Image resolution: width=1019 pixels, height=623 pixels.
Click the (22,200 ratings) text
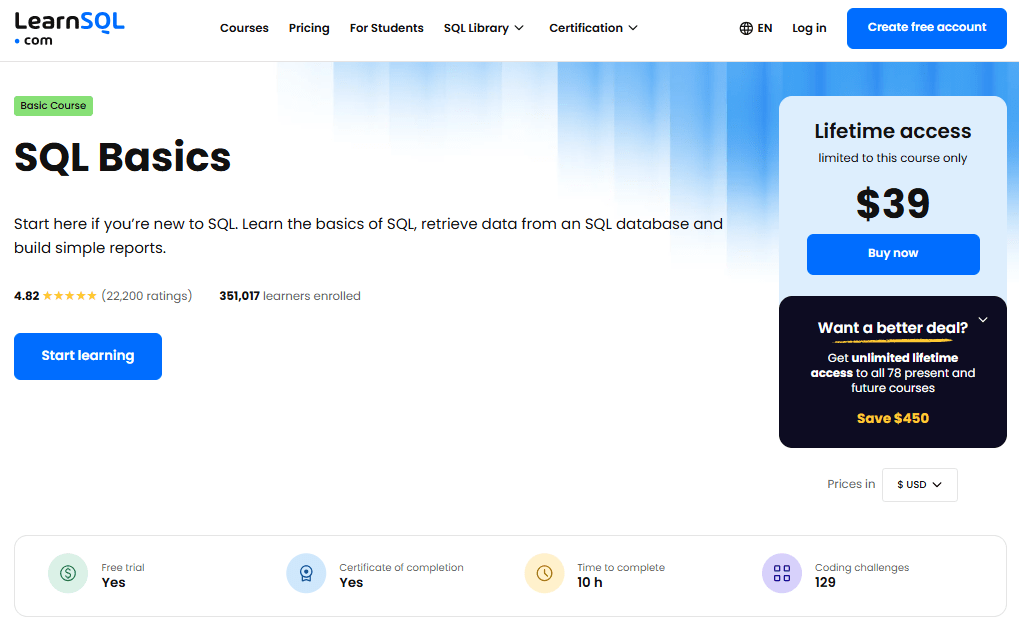tap(147, 296)
